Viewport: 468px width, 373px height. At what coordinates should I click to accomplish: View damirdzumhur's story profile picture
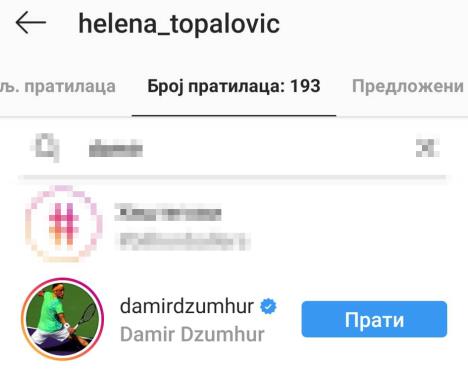click(x=62, y=319)
